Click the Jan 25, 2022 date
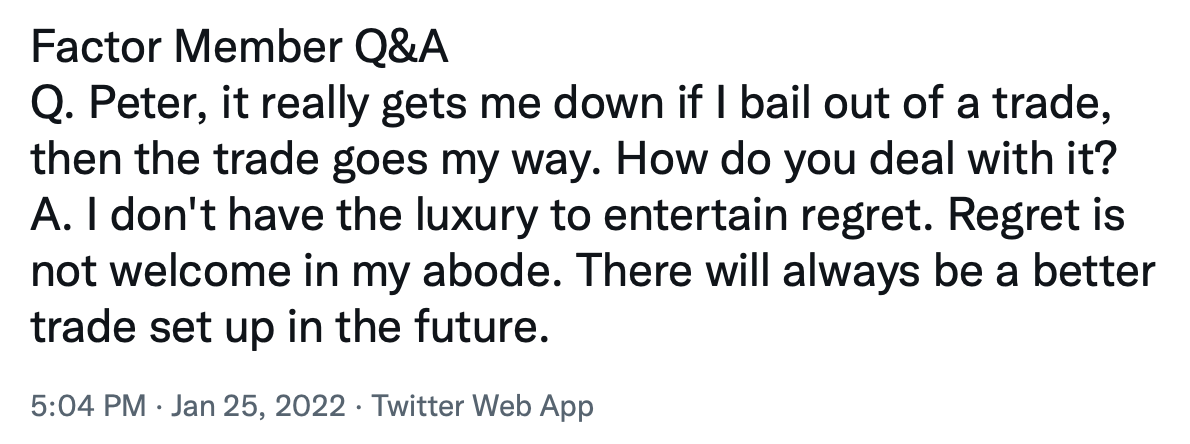The width and height of the screenshot is (1190, 444). [258, 406]
